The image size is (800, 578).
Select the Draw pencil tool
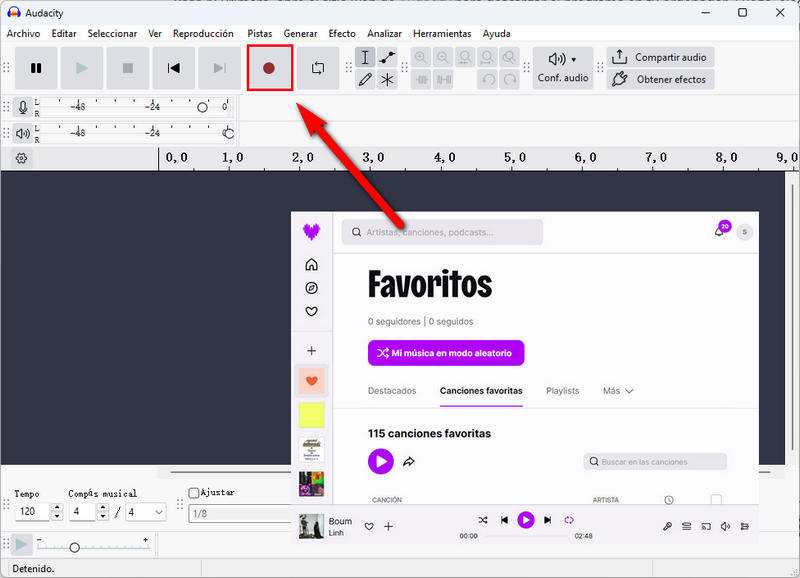point(365,80)
